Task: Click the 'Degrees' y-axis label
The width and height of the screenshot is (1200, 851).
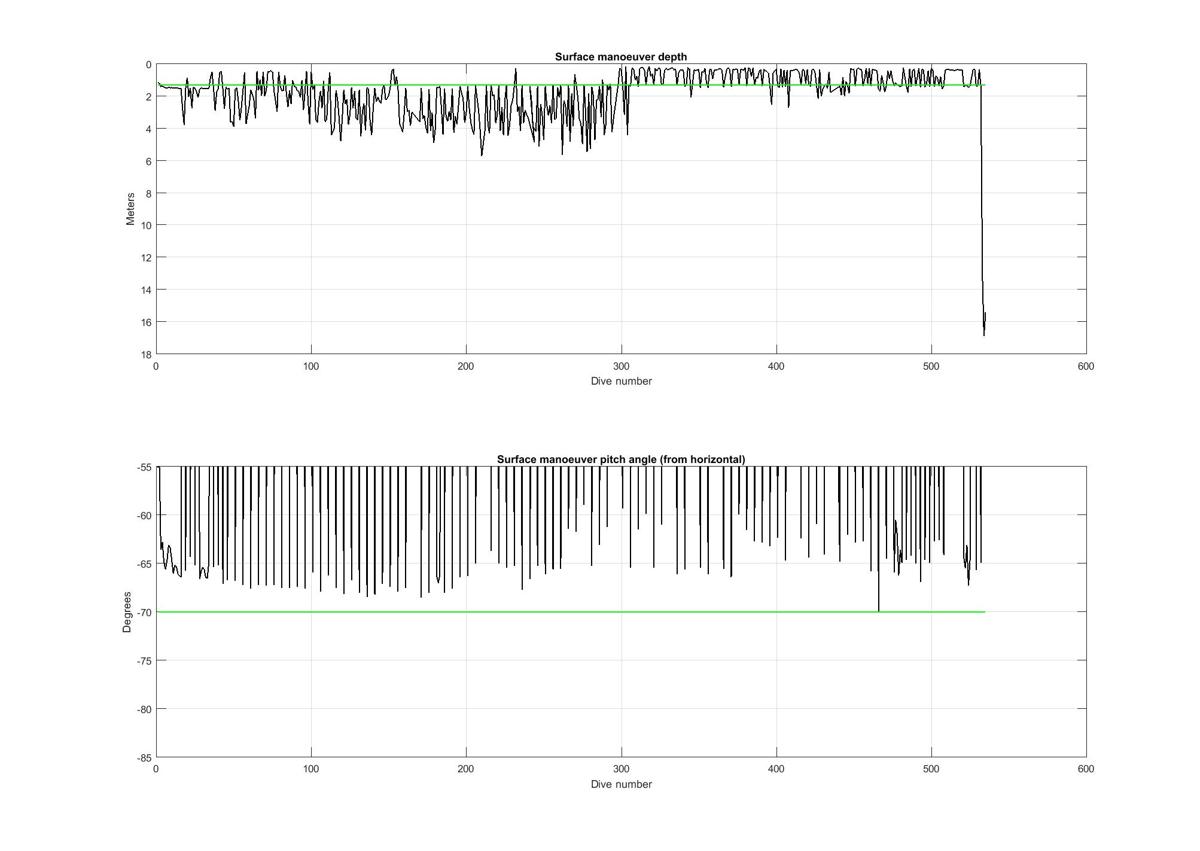Action: point(127,612)
